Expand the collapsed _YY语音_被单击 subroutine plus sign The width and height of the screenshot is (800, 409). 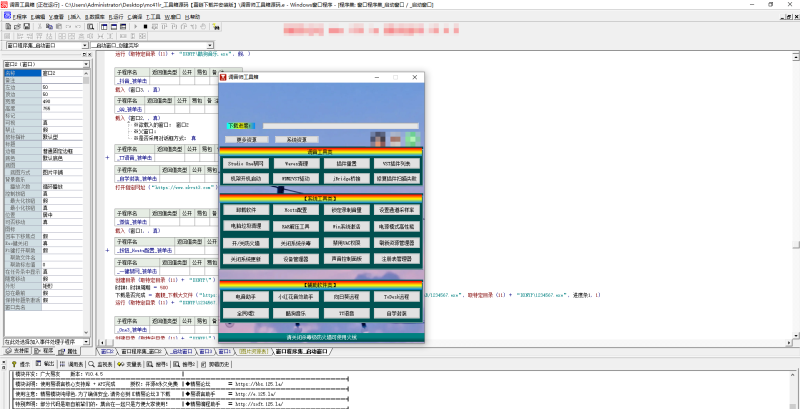tap(107, 158)
